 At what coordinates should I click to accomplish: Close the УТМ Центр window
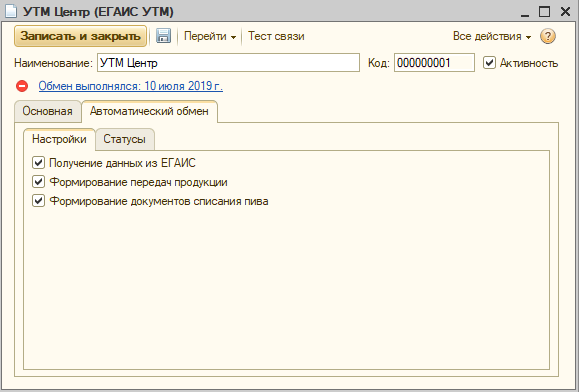pos(565,11)
